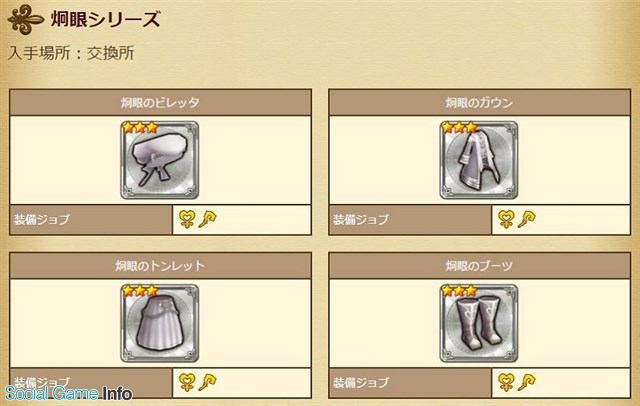The width and height of the screenshot is (640, 406).
Task: Open the Social Game Info watermark link
Action: coord(69,393)
